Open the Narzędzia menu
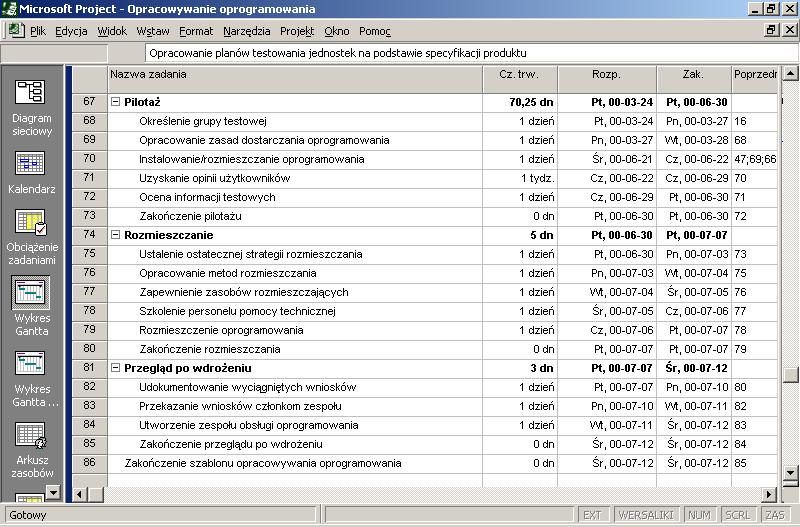The image size is (800, 527). pos(246,32)
